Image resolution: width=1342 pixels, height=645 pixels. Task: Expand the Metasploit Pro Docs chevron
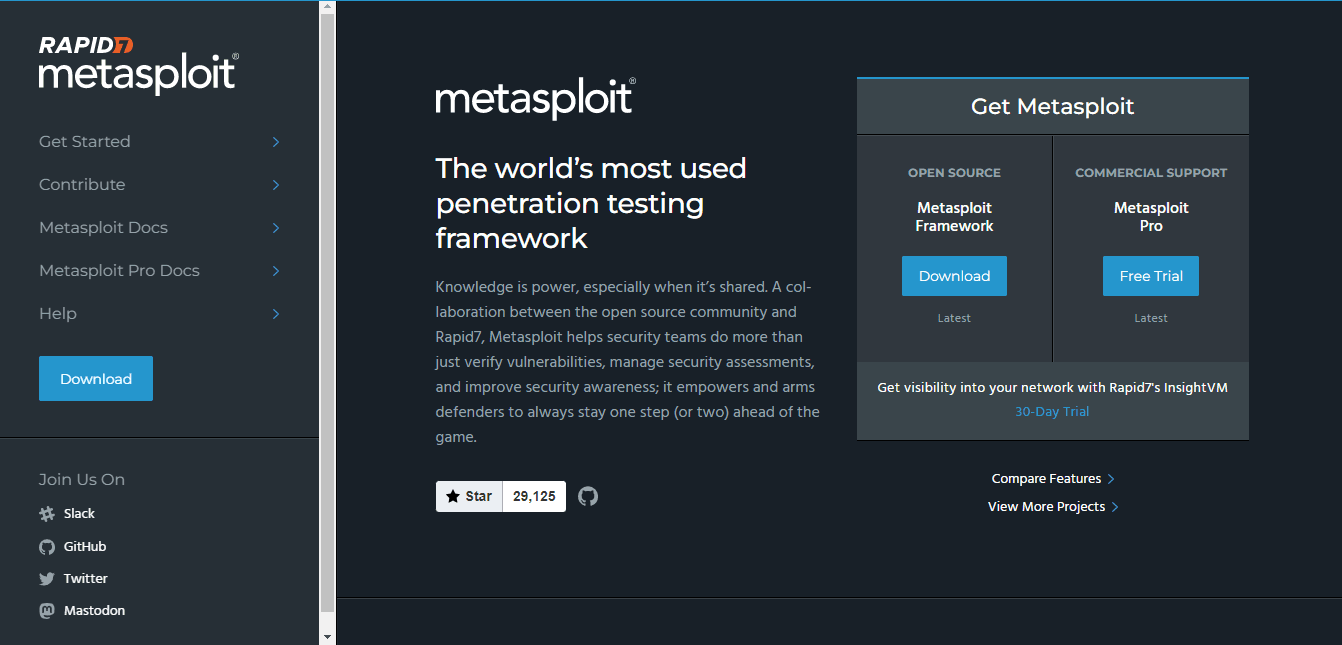coord(276,271)
